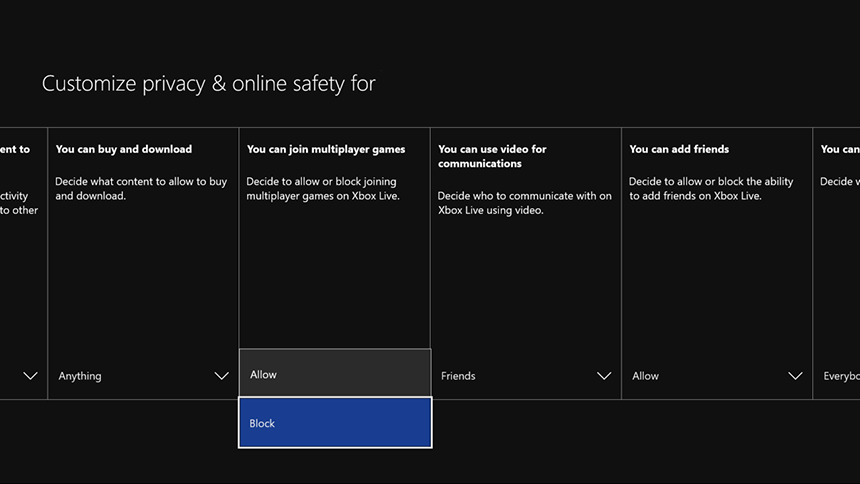860x484 pixels.
Task: Click the cut-off card heading at far right
Action: (x=840, y=149)
